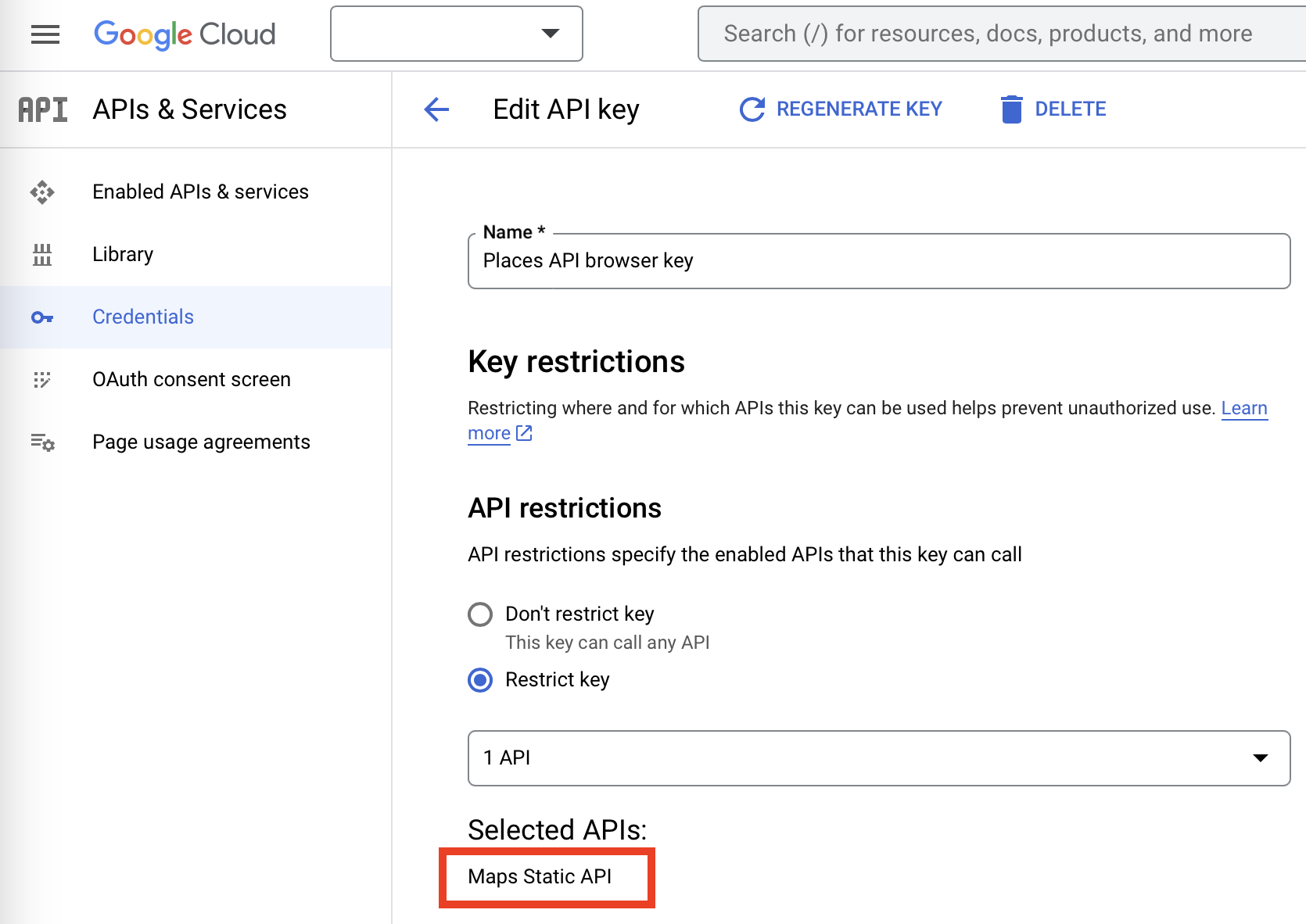This screenshot has height=924, width=1306.
Task: Click the Learn more link
Action: pos(1243,408)
